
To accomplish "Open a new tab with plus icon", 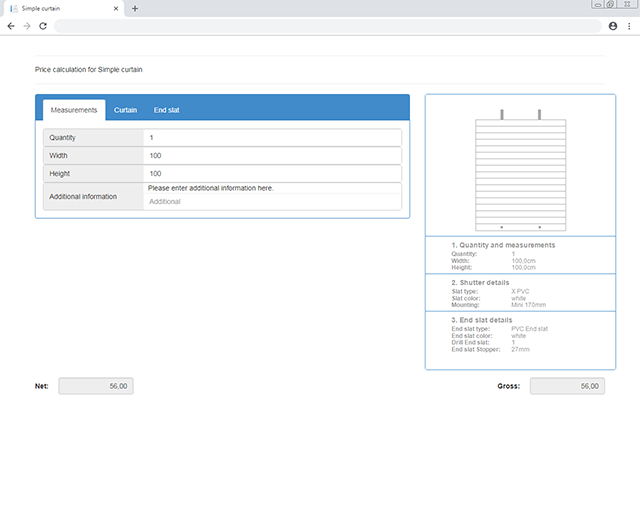I will click(x=135, y=8).
